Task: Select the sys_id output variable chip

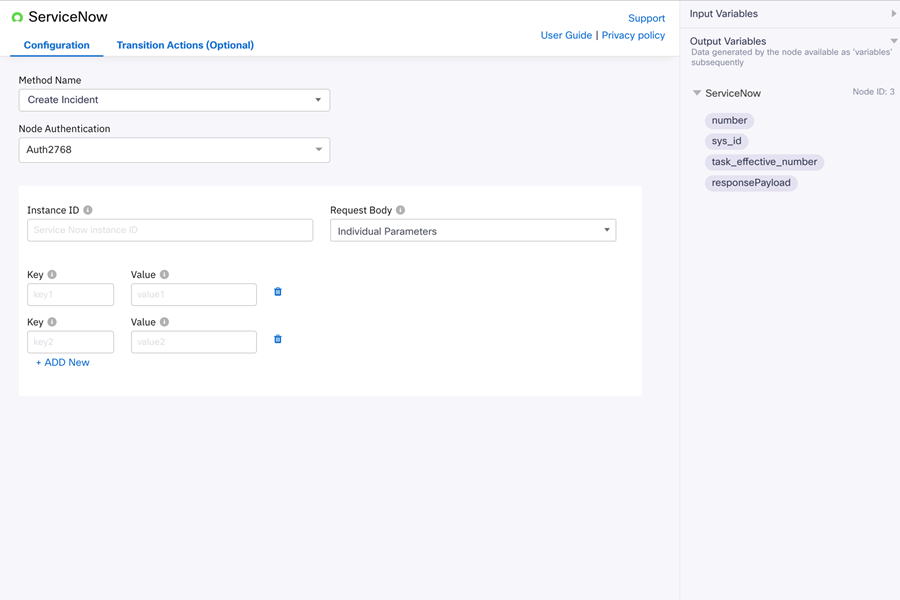Action: [727, 141]
